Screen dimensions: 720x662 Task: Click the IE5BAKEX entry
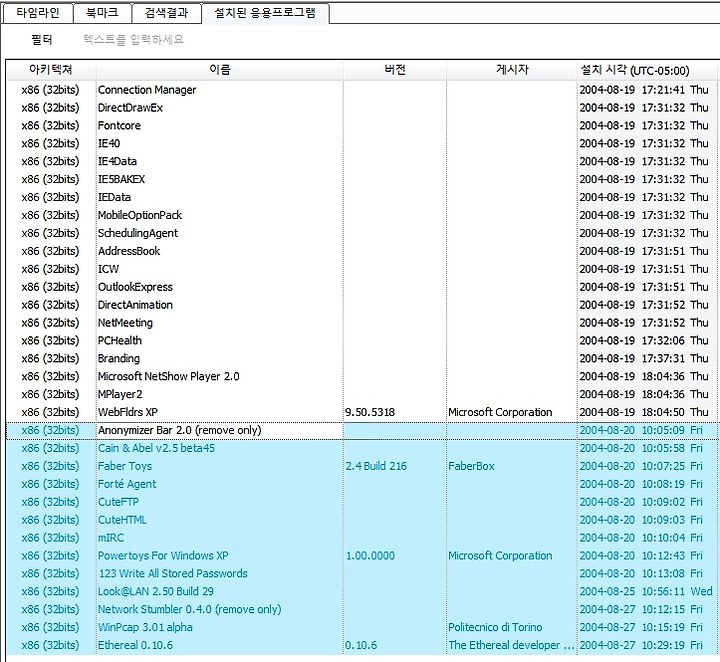pos(121,180)
